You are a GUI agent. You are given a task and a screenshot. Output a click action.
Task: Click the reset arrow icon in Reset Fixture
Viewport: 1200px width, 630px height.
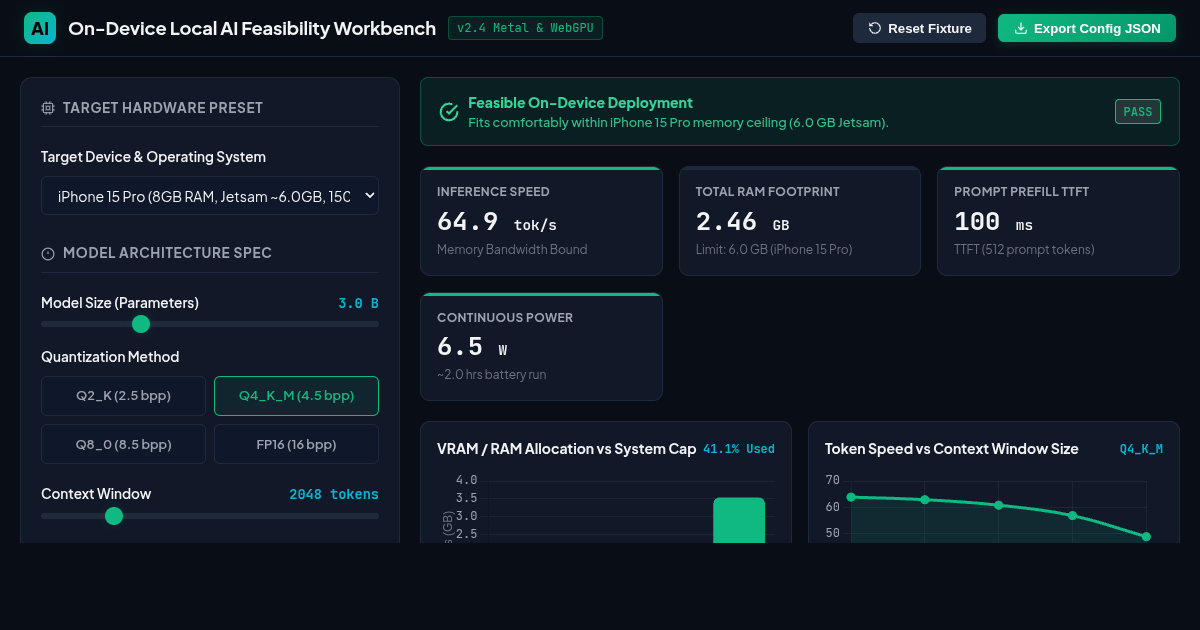tap(875, 28)
